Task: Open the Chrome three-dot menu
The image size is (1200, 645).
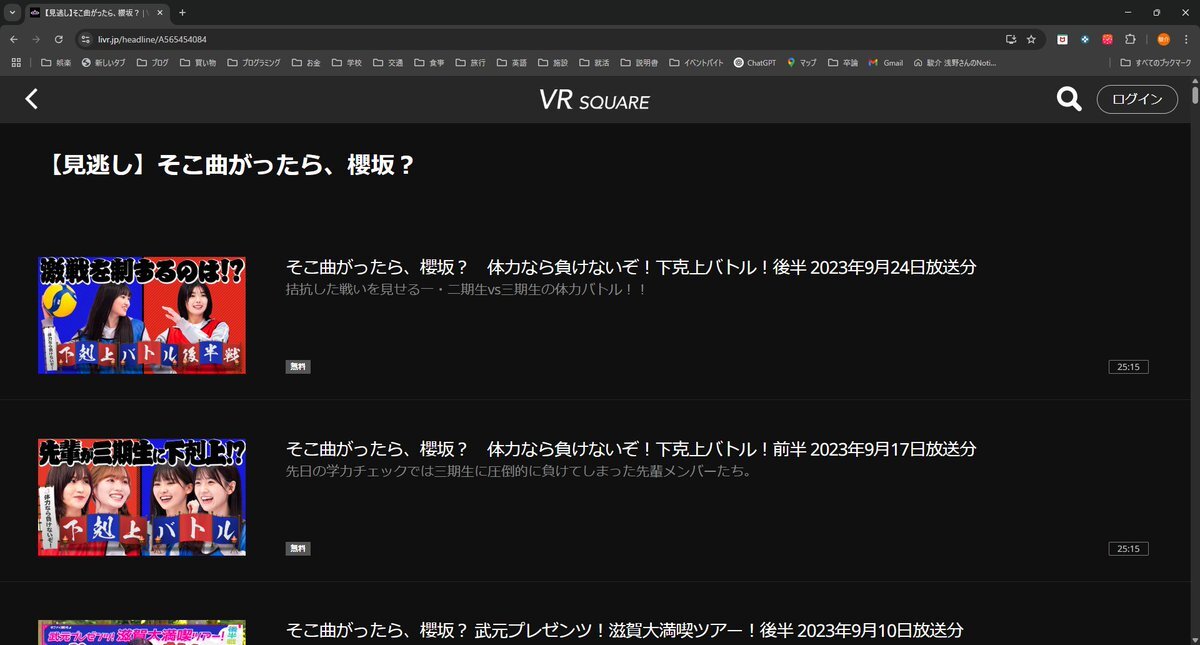Action: pos(1187,39)
